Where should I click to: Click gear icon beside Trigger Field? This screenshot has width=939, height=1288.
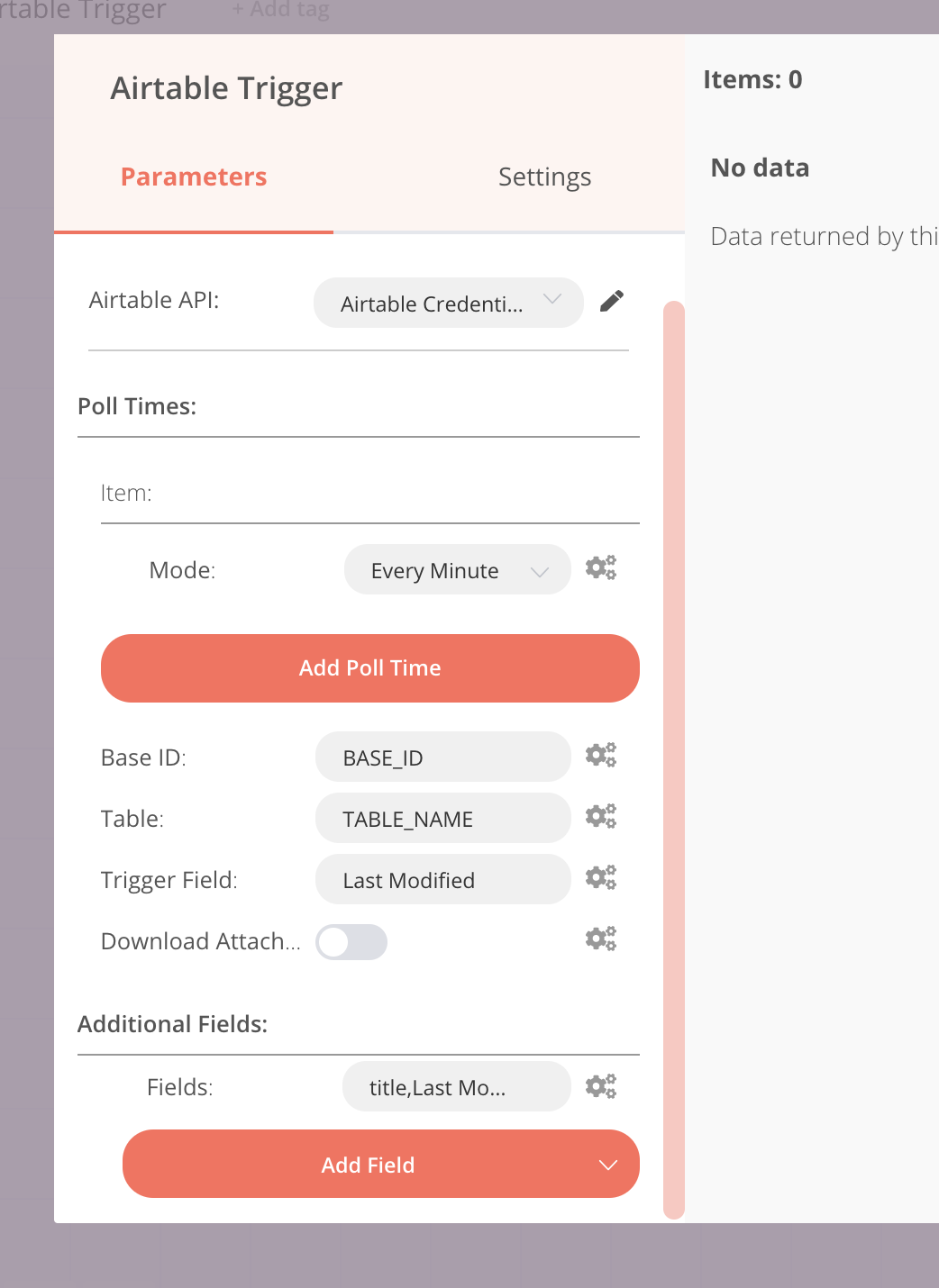point(600,877)
